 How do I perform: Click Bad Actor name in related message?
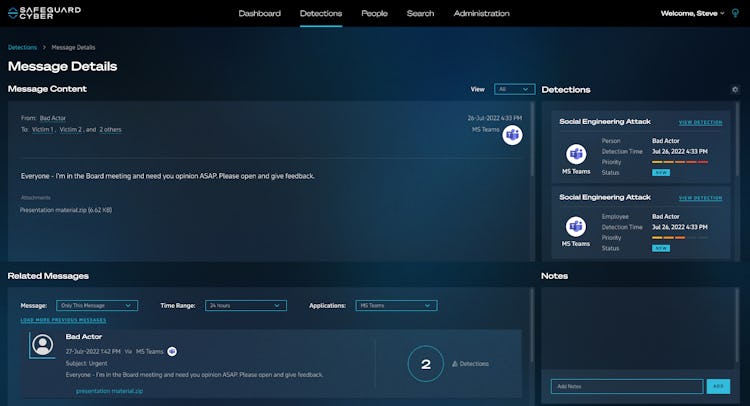point(84,337)
